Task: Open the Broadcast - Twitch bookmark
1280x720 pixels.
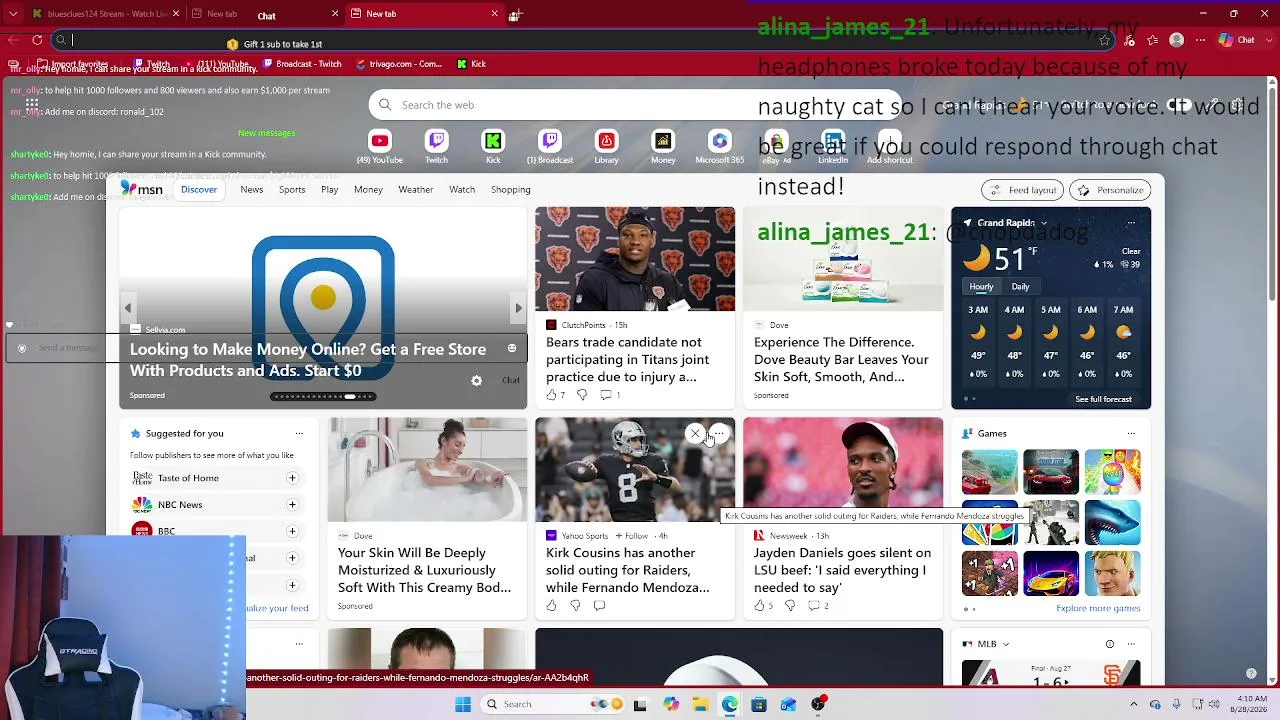Action: click(x=302, y=64)
